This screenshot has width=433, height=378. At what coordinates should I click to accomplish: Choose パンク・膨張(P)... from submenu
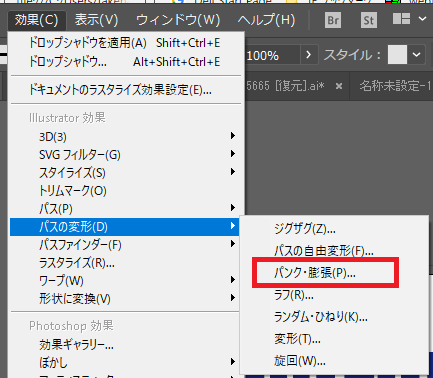click(334, 273)
